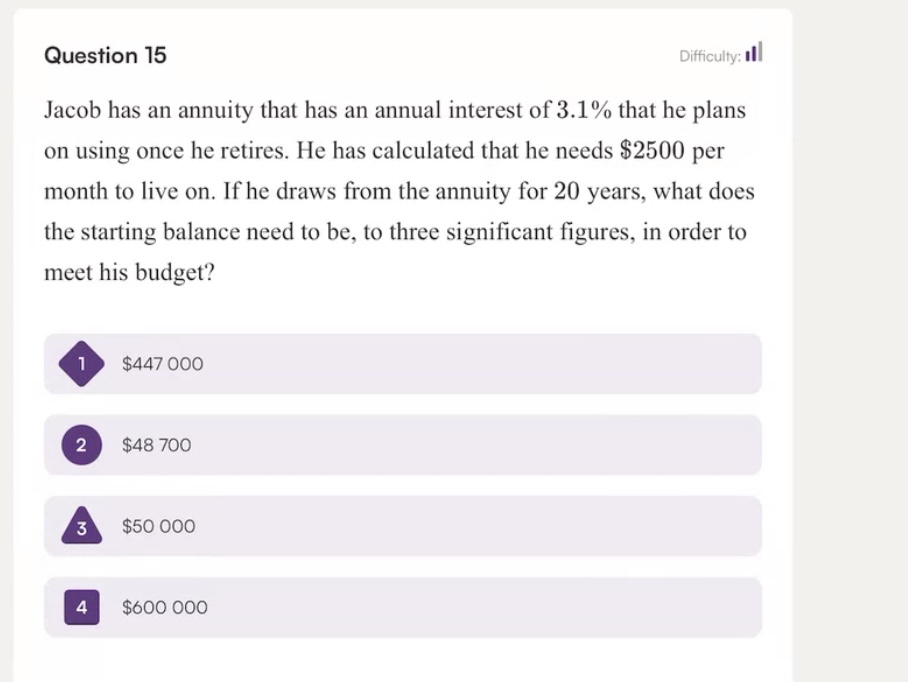This screenshot has height=682, width=908.
Task: Click the square badge numbered 4
Action: [80, 606]
